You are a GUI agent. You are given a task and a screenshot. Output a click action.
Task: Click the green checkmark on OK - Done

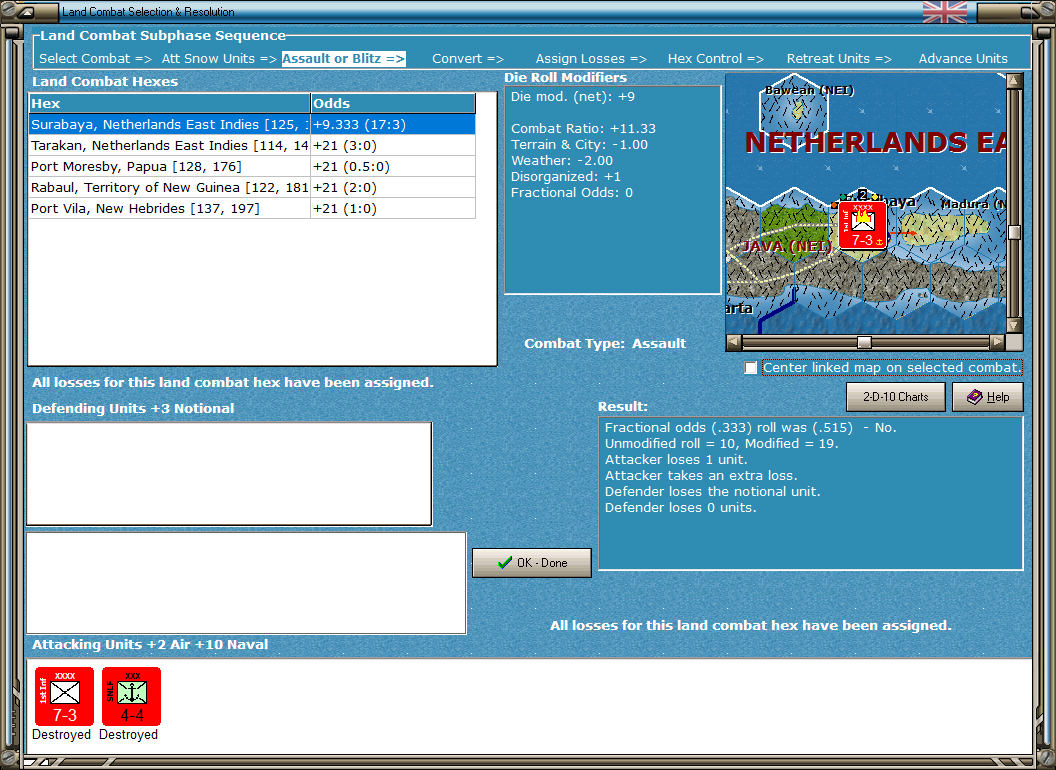click(x=504, y=563)
